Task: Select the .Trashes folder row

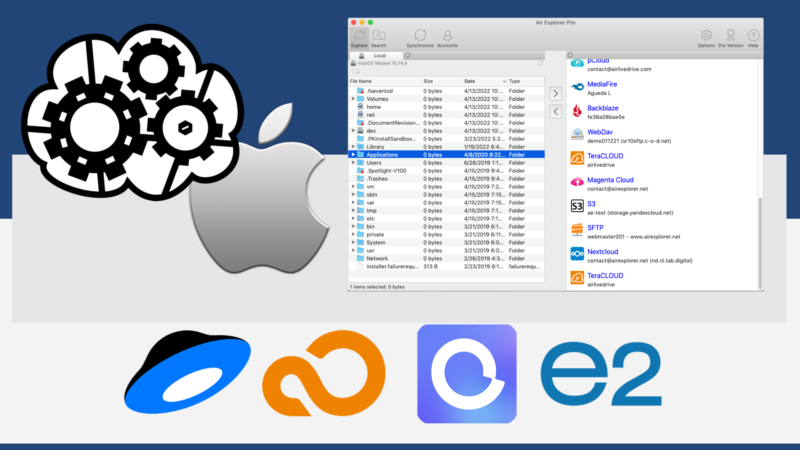Action: click(446, 179)
